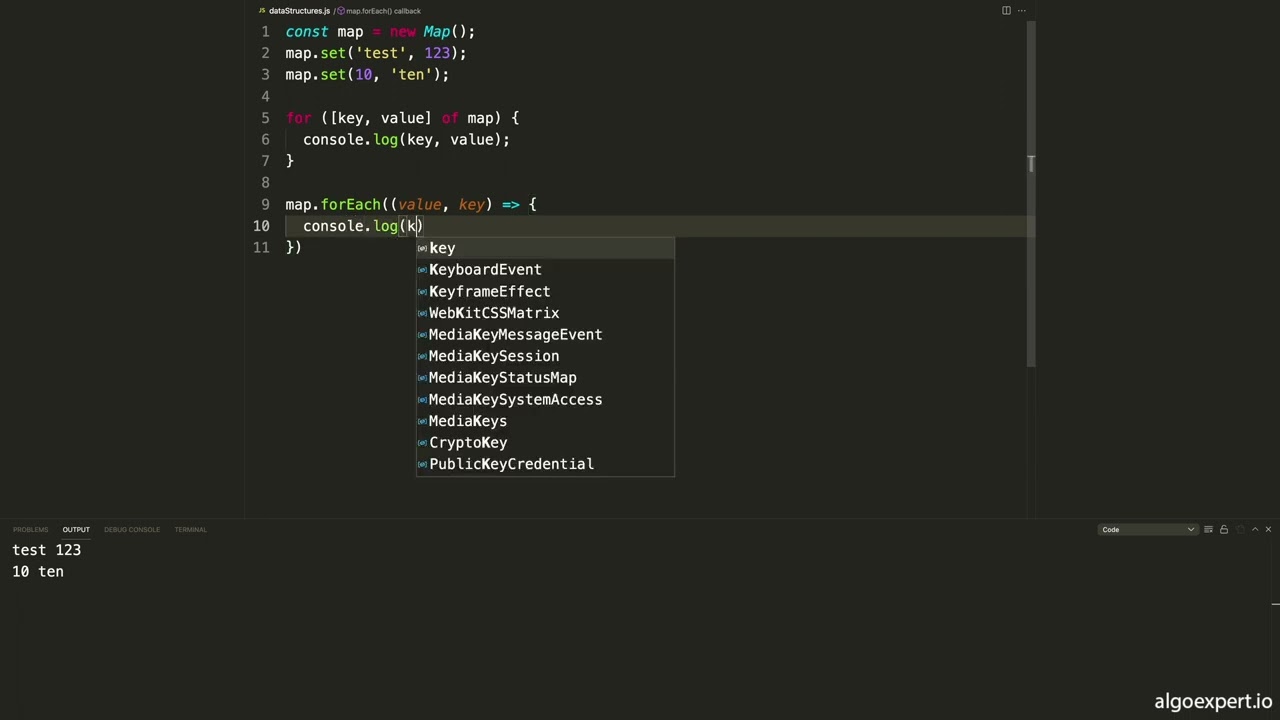Click line number 5 in the gutter
Image resolution: width=1280 pixels, height=720 pixels.
265,118
